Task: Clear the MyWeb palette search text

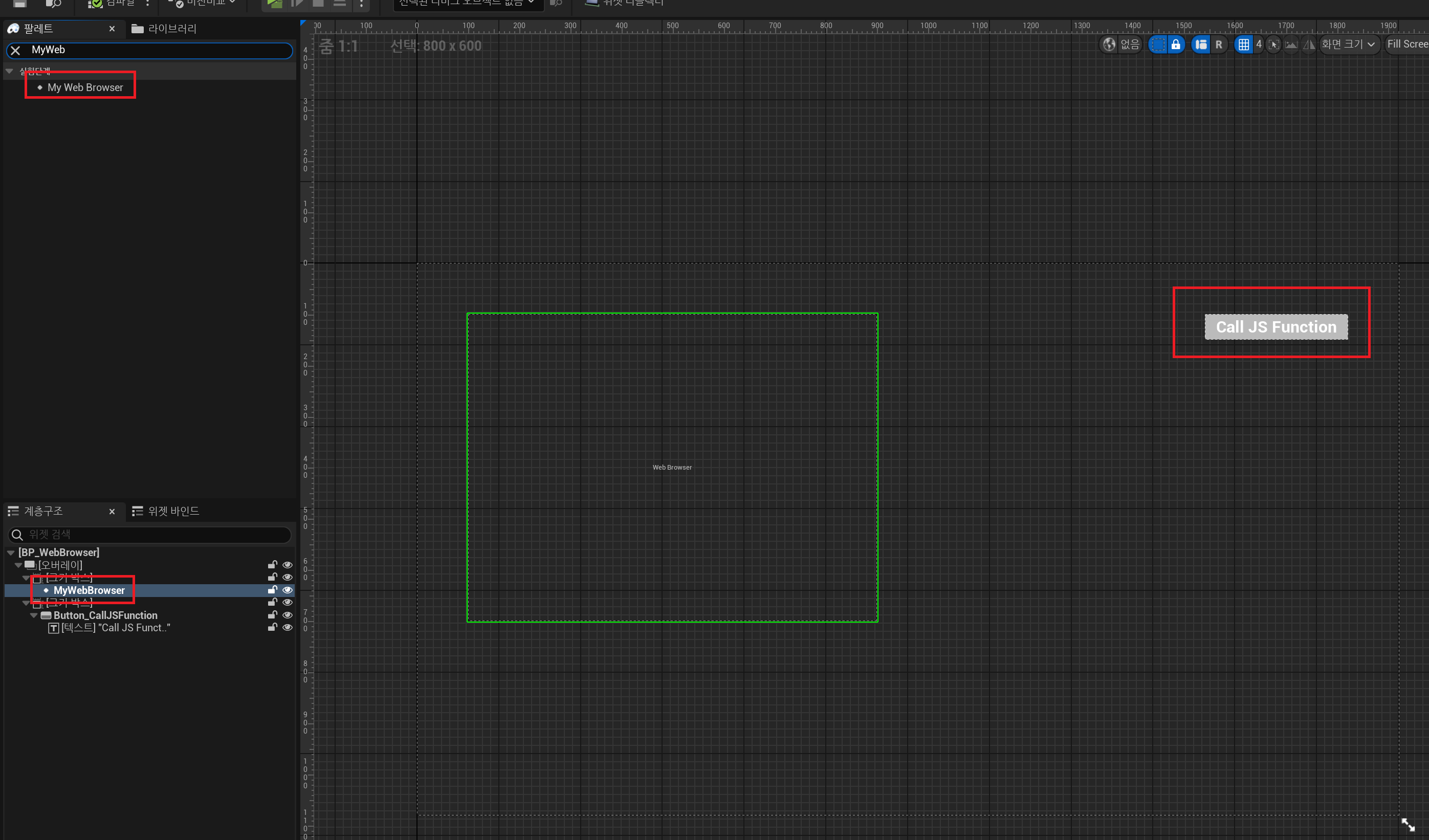Action: 16,51
